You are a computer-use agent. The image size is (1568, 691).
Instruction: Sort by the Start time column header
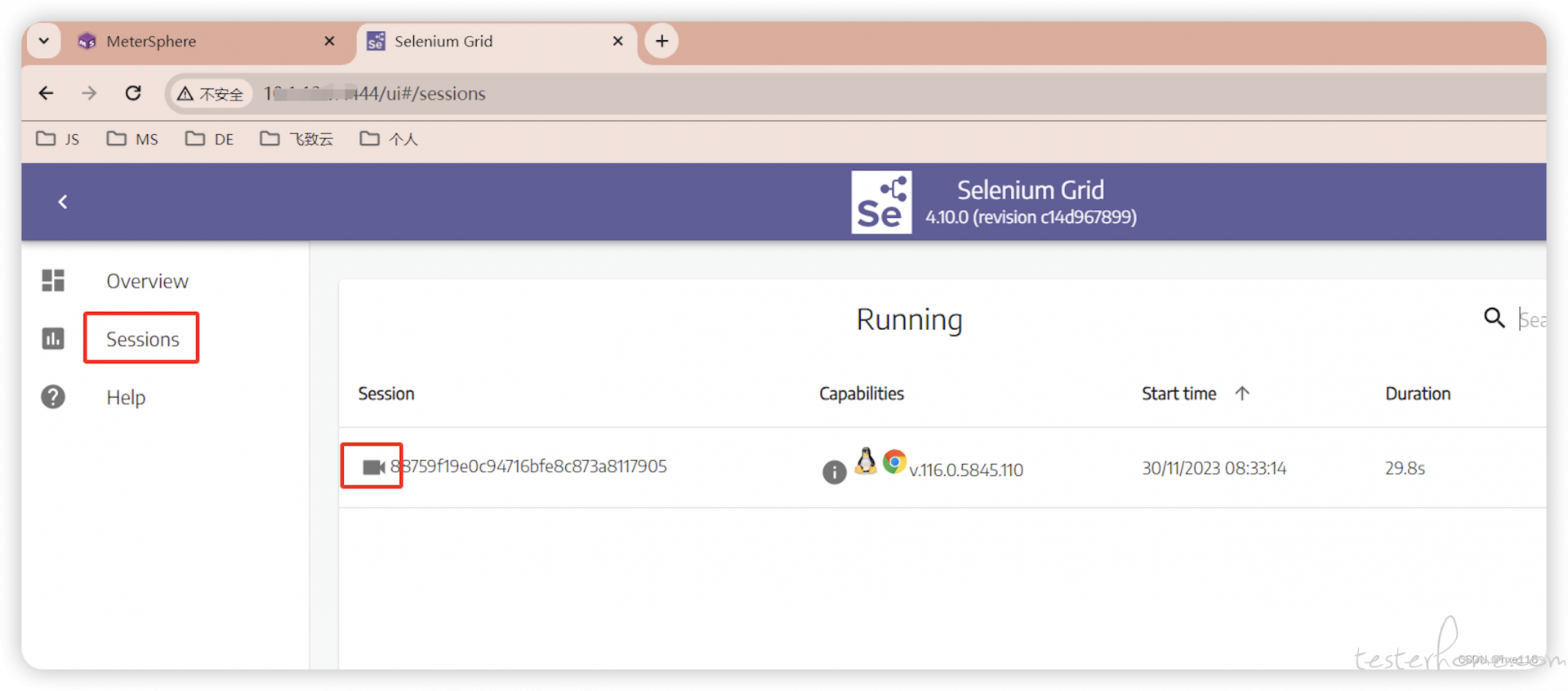[1178, 394]
